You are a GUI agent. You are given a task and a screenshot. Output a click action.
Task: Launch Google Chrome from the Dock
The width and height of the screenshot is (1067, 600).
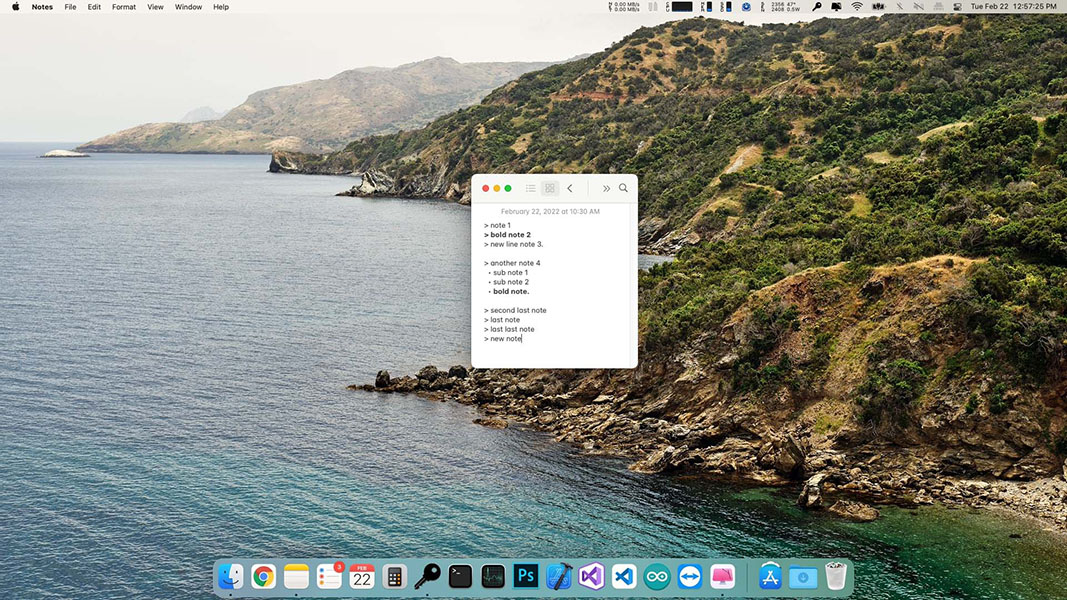pos(263,576)
